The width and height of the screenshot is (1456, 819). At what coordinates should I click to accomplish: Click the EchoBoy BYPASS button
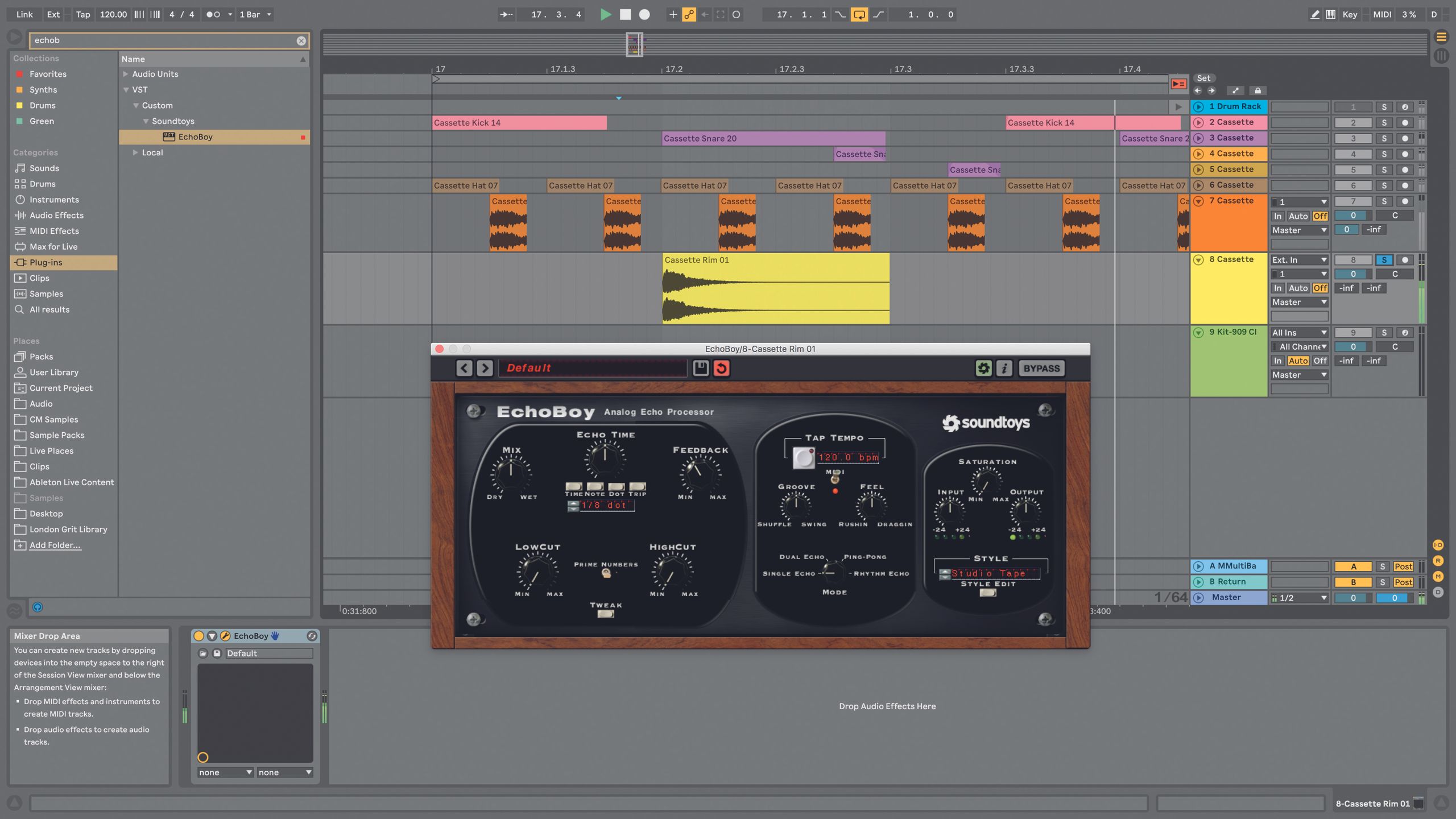[x=1041, y=368]
